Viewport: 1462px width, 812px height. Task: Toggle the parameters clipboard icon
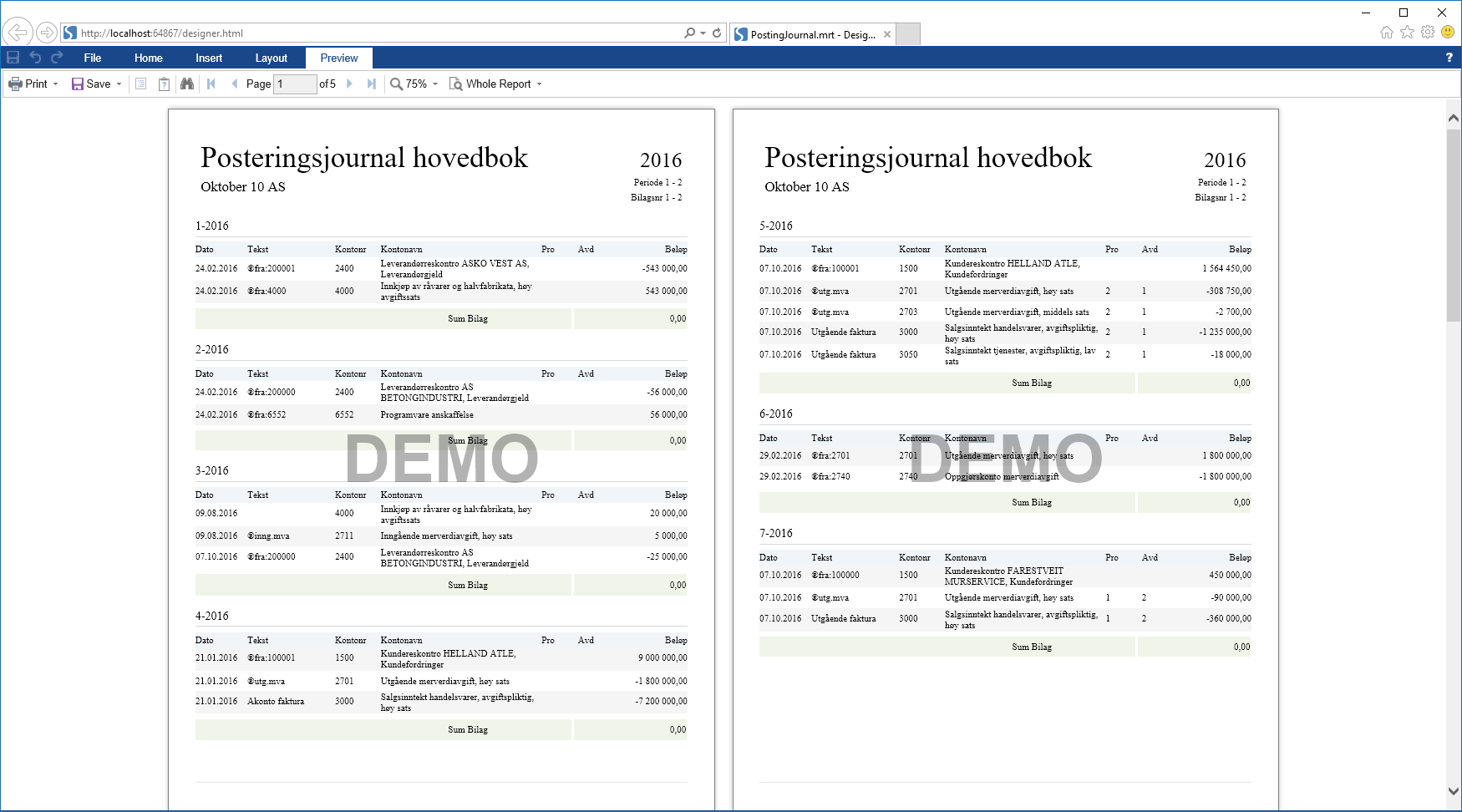(x=165, y=84)
